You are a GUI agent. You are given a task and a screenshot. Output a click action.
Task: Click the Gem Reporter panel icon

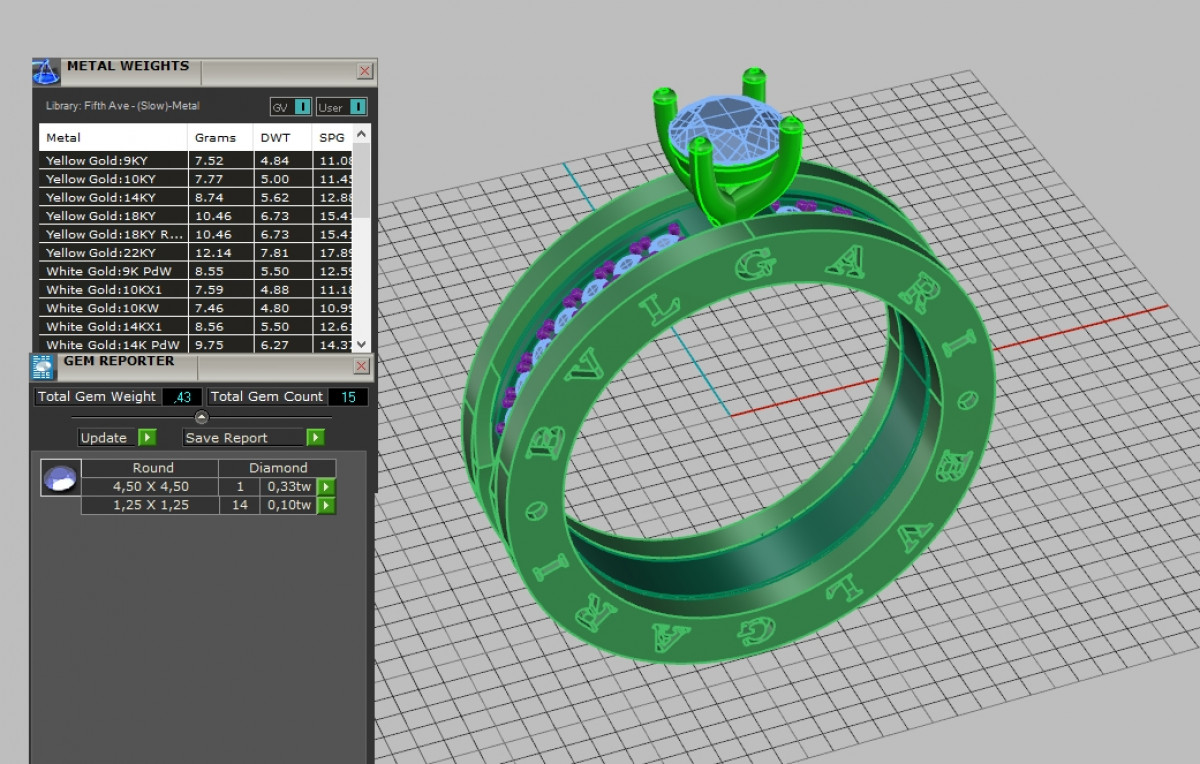pos(44,366)
